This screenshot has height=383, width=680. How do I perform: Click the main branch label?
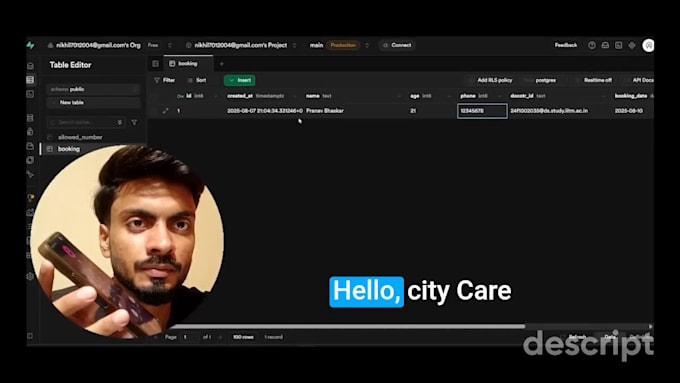[316, 45]
